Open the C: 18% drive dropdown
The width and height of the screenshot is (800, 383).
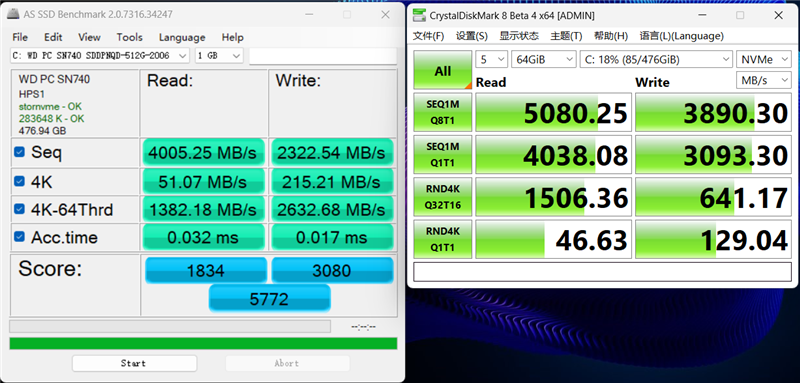coord(657,60)
